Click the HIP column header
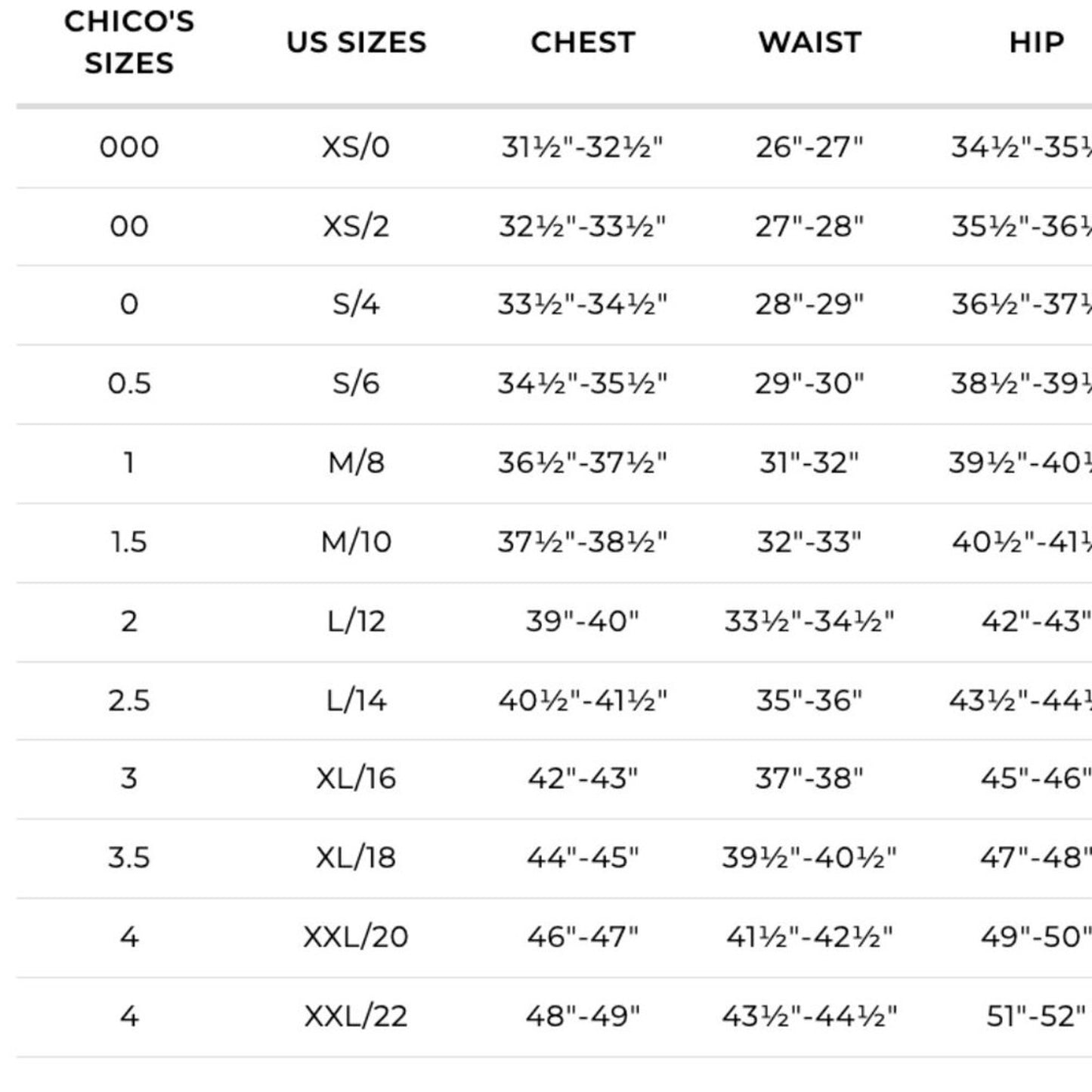 coord(1036,42)
